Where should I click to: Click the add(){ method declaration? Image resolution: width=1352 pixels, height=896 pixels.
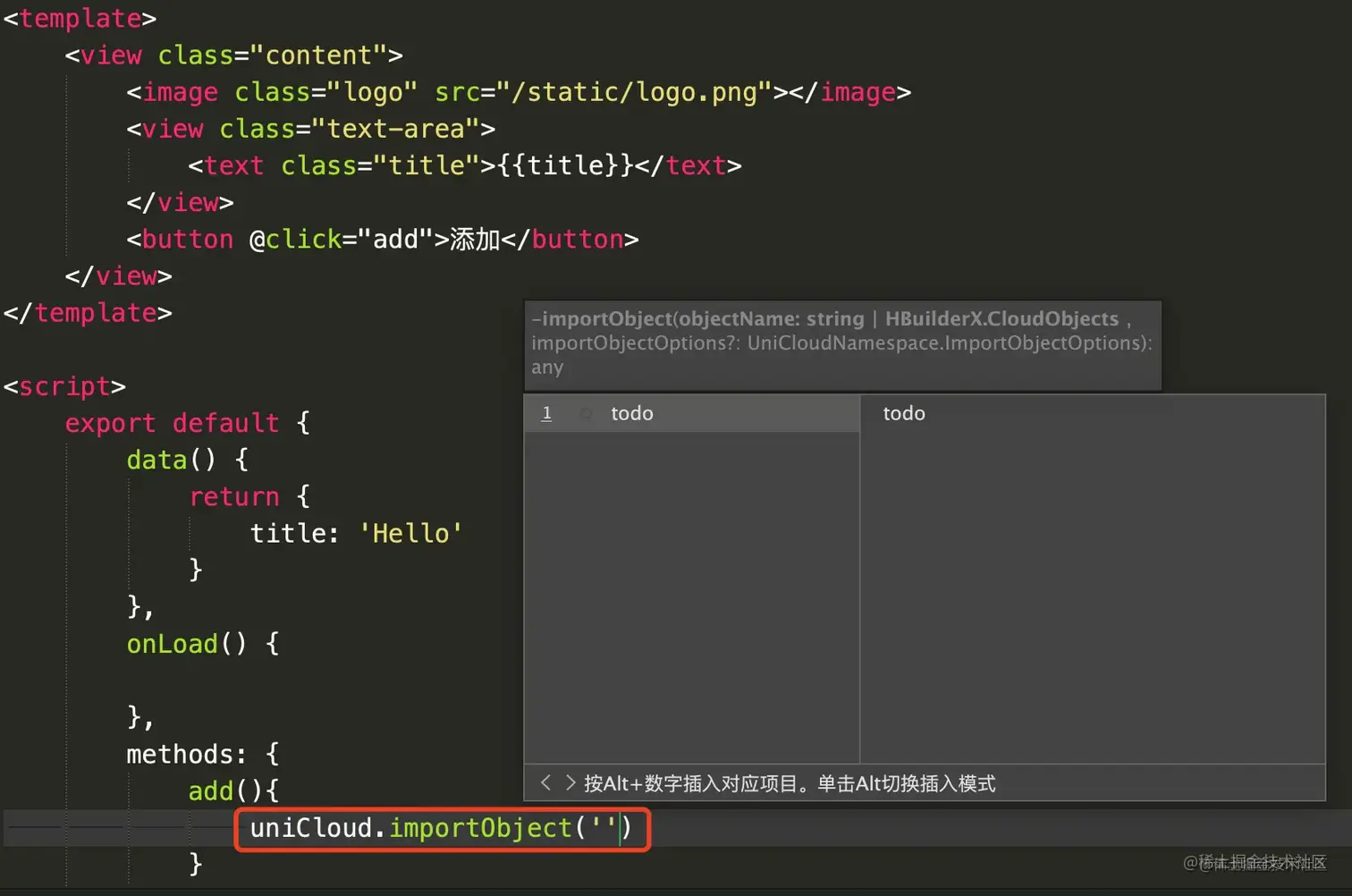(234, 790)
